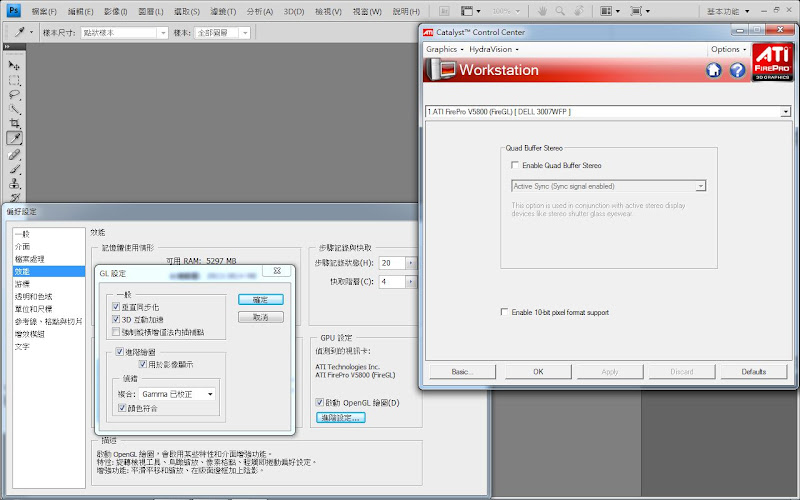Select the Eyedropper tool in the toolbox
The image size is (800, 500).
tap(14, 138)
